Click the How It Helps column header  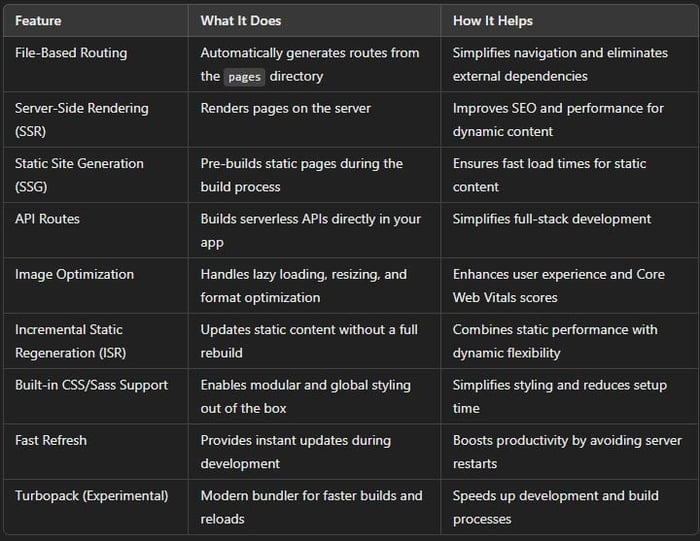569,21
